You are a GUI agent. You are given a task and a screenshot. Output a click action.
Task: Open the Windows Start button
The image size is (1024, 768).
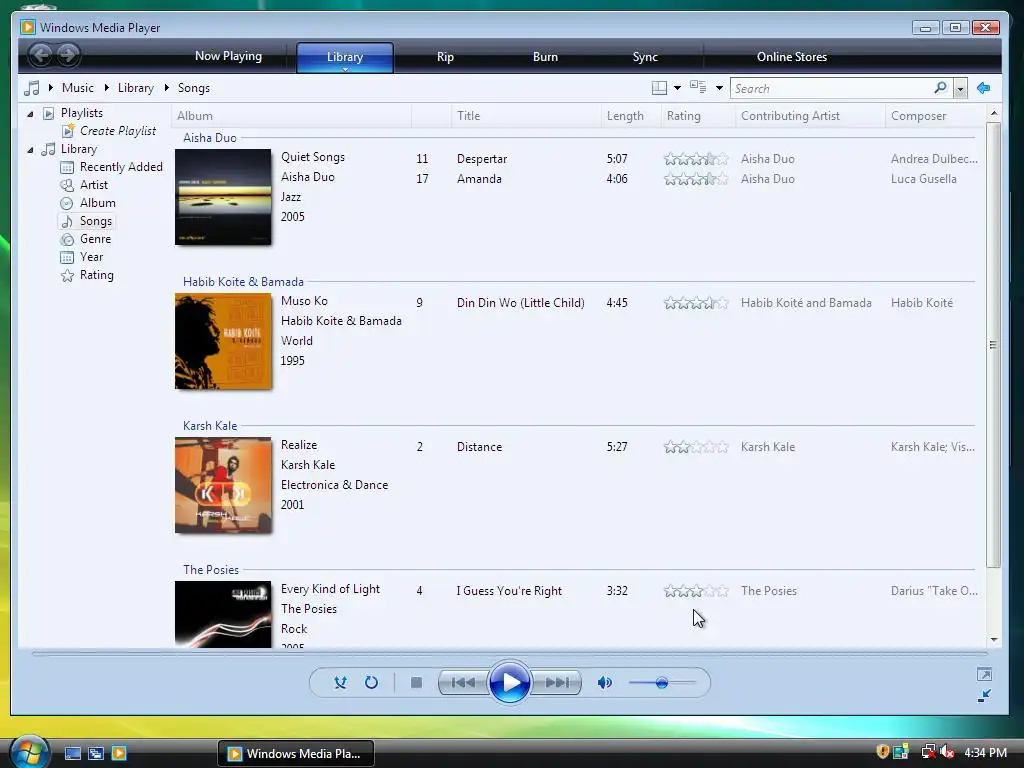[29, 752]
